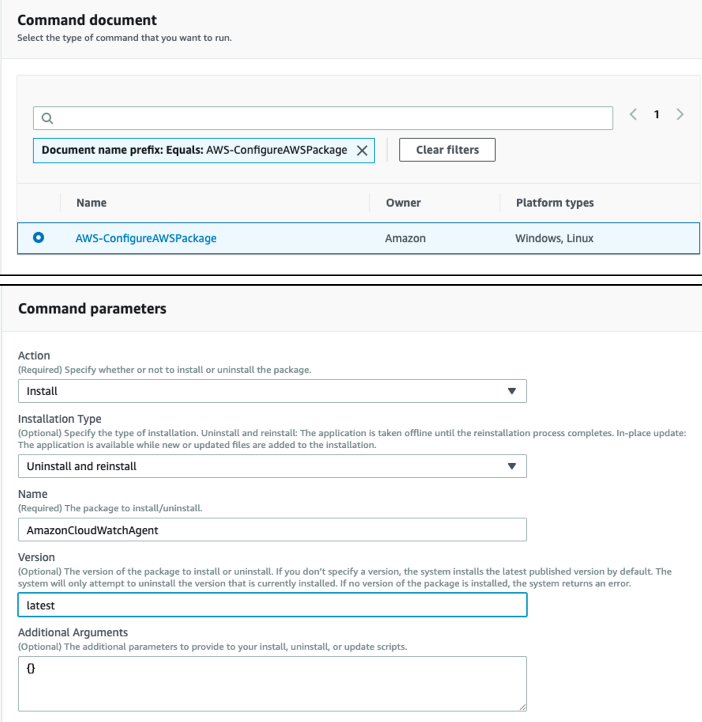Image resolution: width=702 pixels, height=722 pixels.
Task: Open the Uninstall and reinstall selector
Action: pos(272,466)
